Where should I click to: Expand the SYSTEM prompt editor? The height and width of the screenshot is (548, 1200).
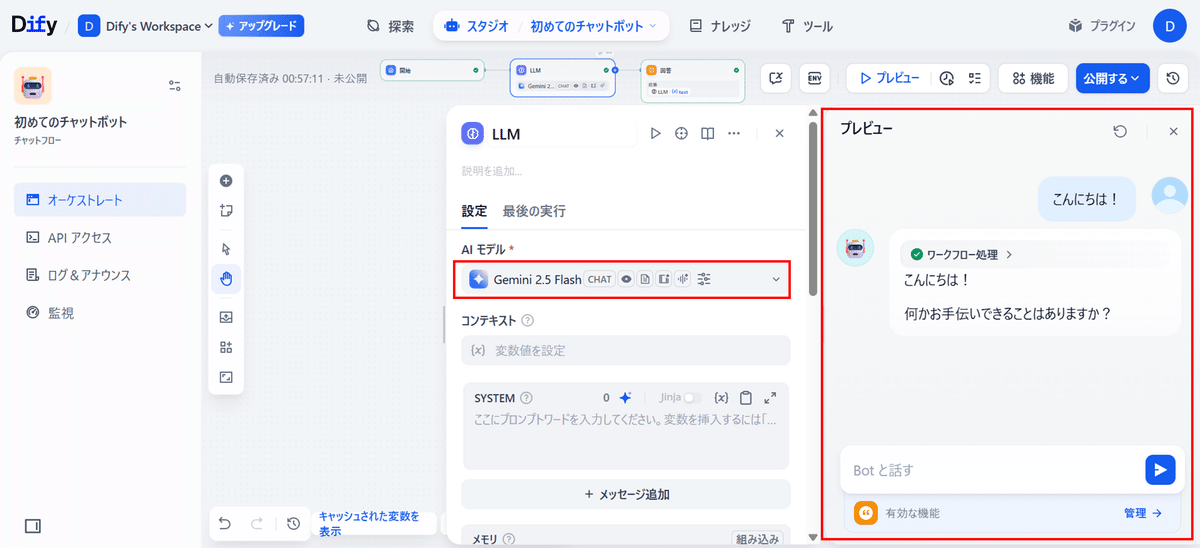770,397
